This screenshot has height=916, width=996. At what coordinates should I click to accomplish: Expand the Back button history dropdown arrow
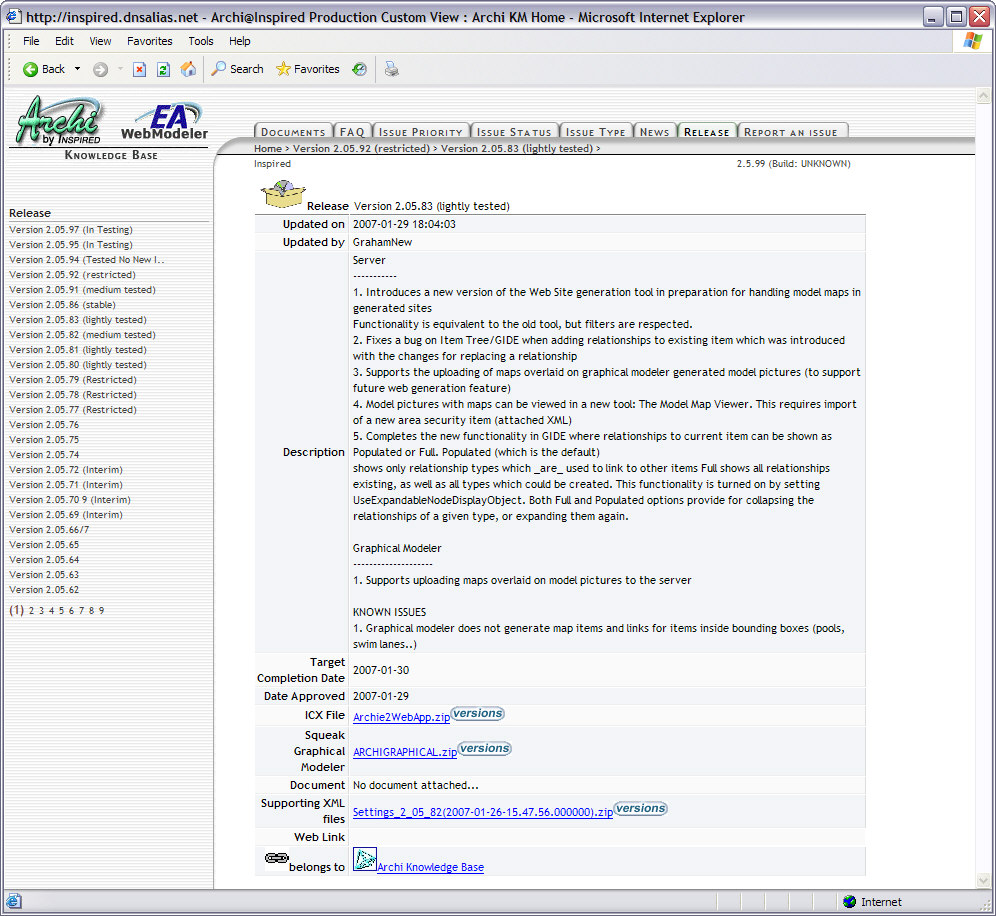coord(78,69)
